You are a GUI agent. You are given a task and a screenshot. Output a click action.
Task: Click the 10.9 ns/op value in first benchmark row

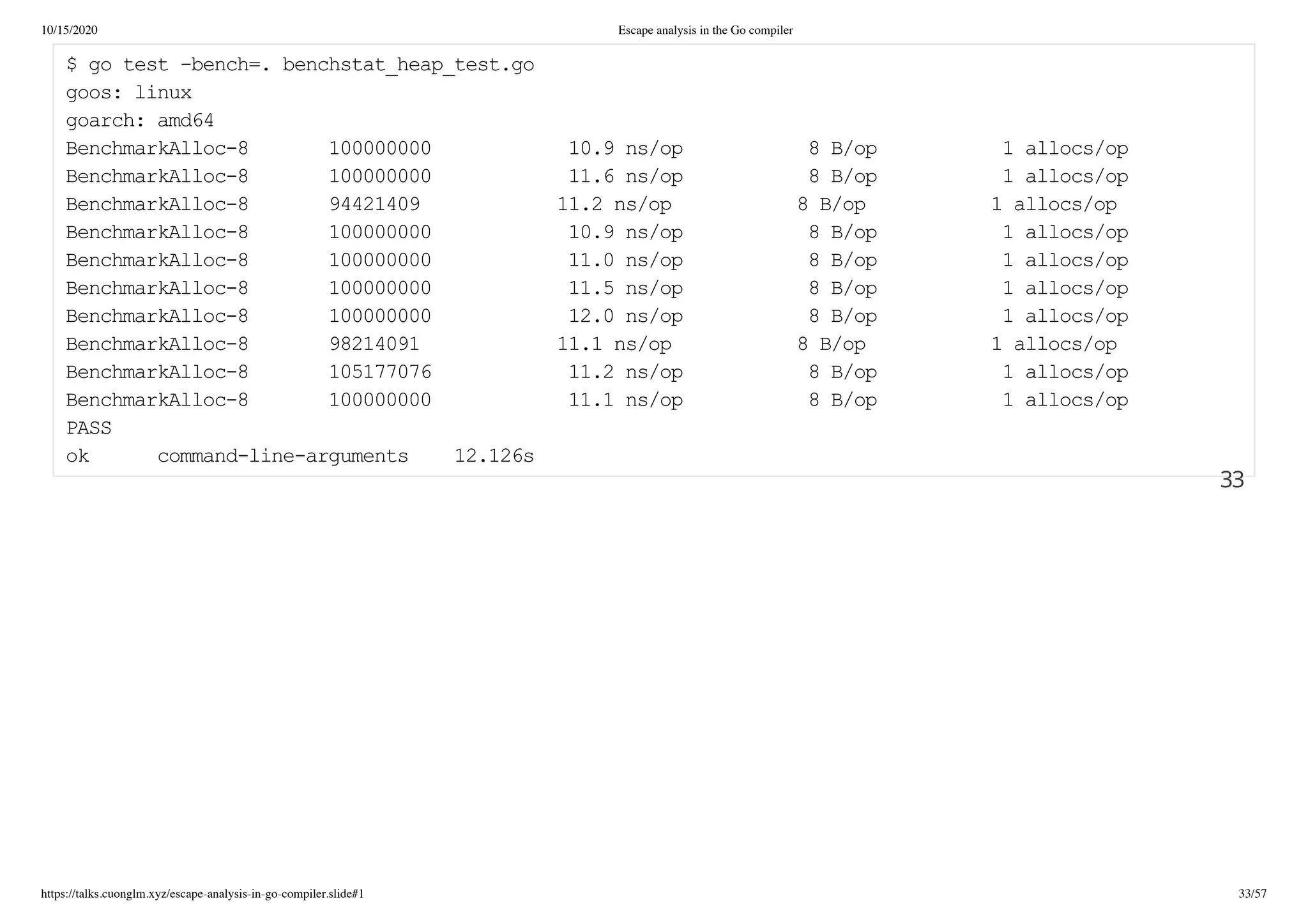[626, 149]
